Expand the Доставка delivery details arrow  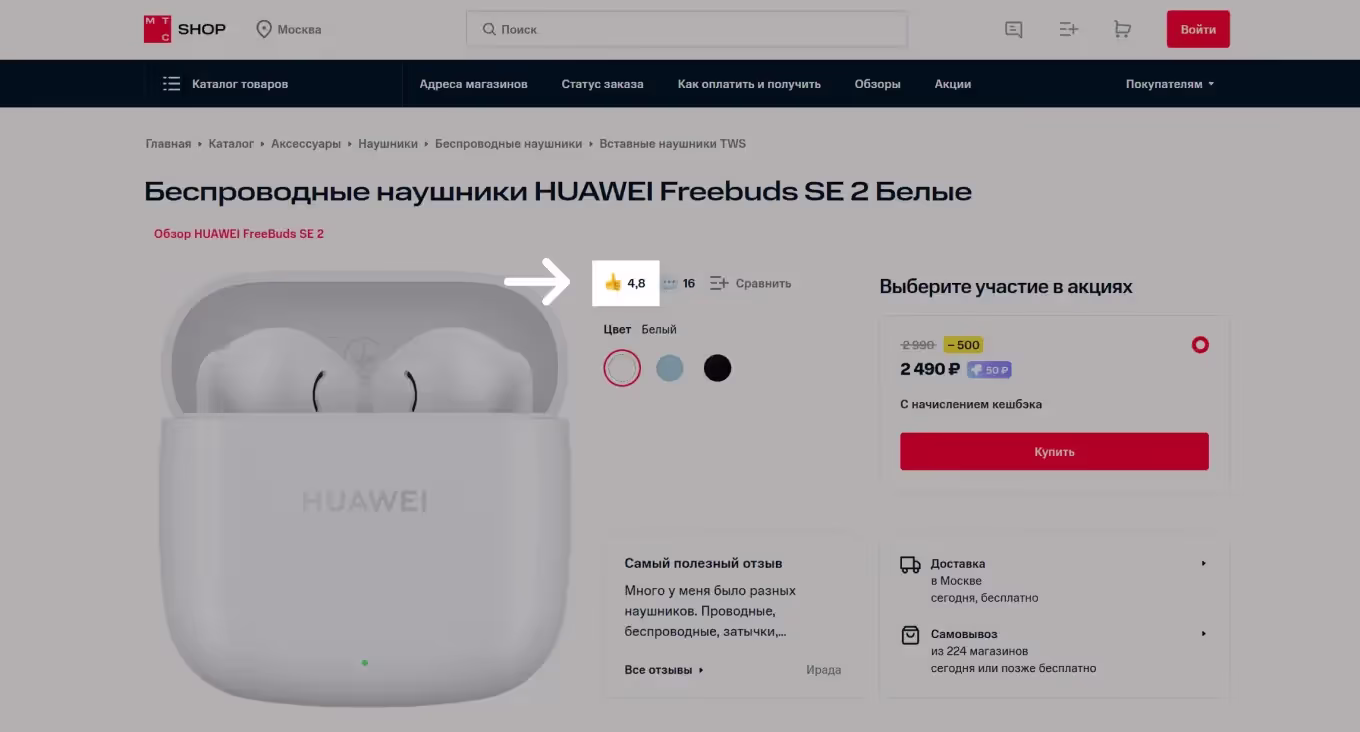(x=1203, y=564)
